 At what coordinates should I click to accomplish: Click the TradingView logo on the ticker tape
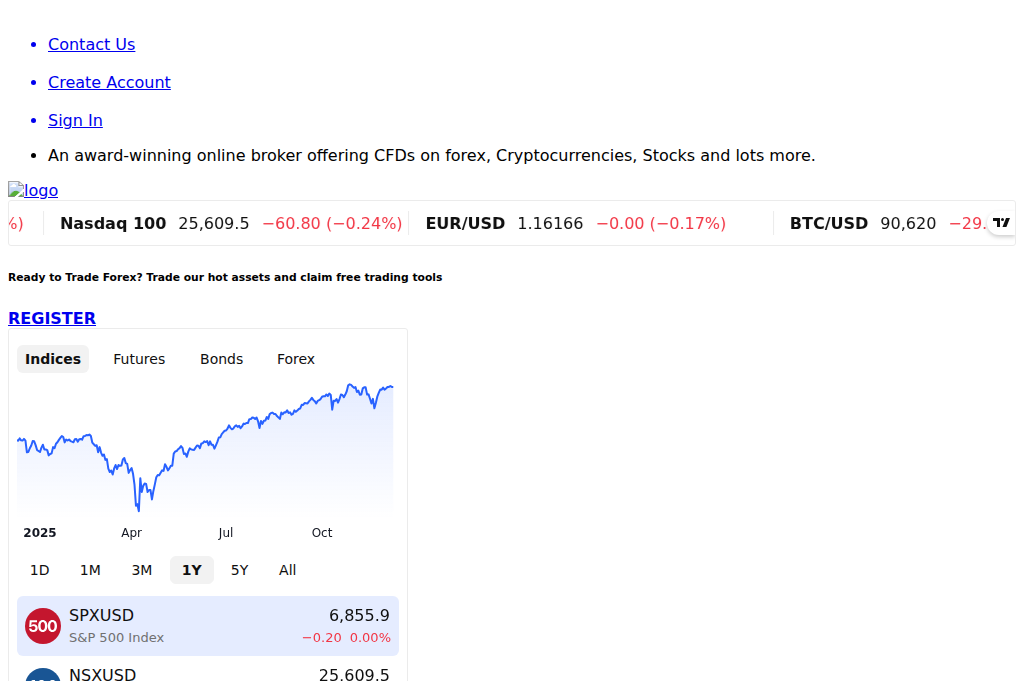(1002, 222)
